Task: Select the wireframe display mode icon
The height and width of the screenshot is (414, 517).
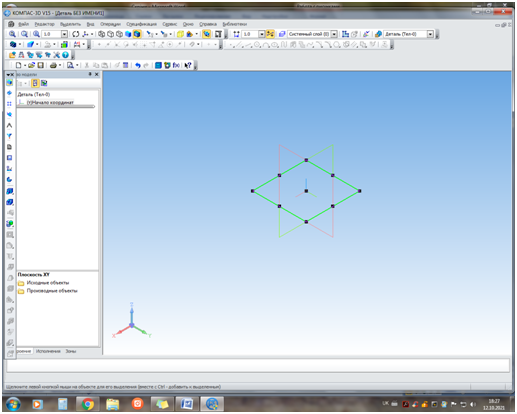Action: [102, 34]
